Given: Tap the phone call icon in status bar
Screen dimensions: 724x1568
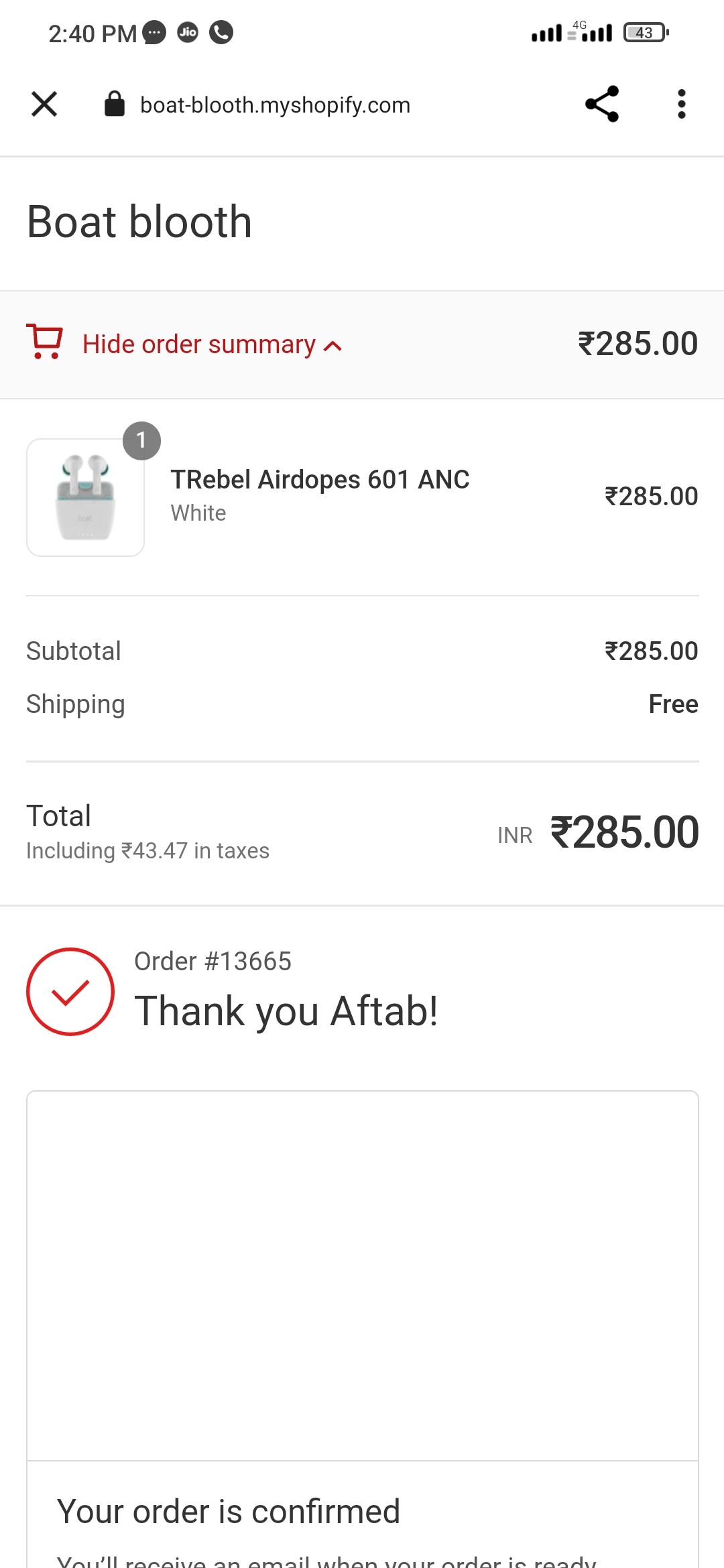Looking at the screenshot, I should (221, 32).
